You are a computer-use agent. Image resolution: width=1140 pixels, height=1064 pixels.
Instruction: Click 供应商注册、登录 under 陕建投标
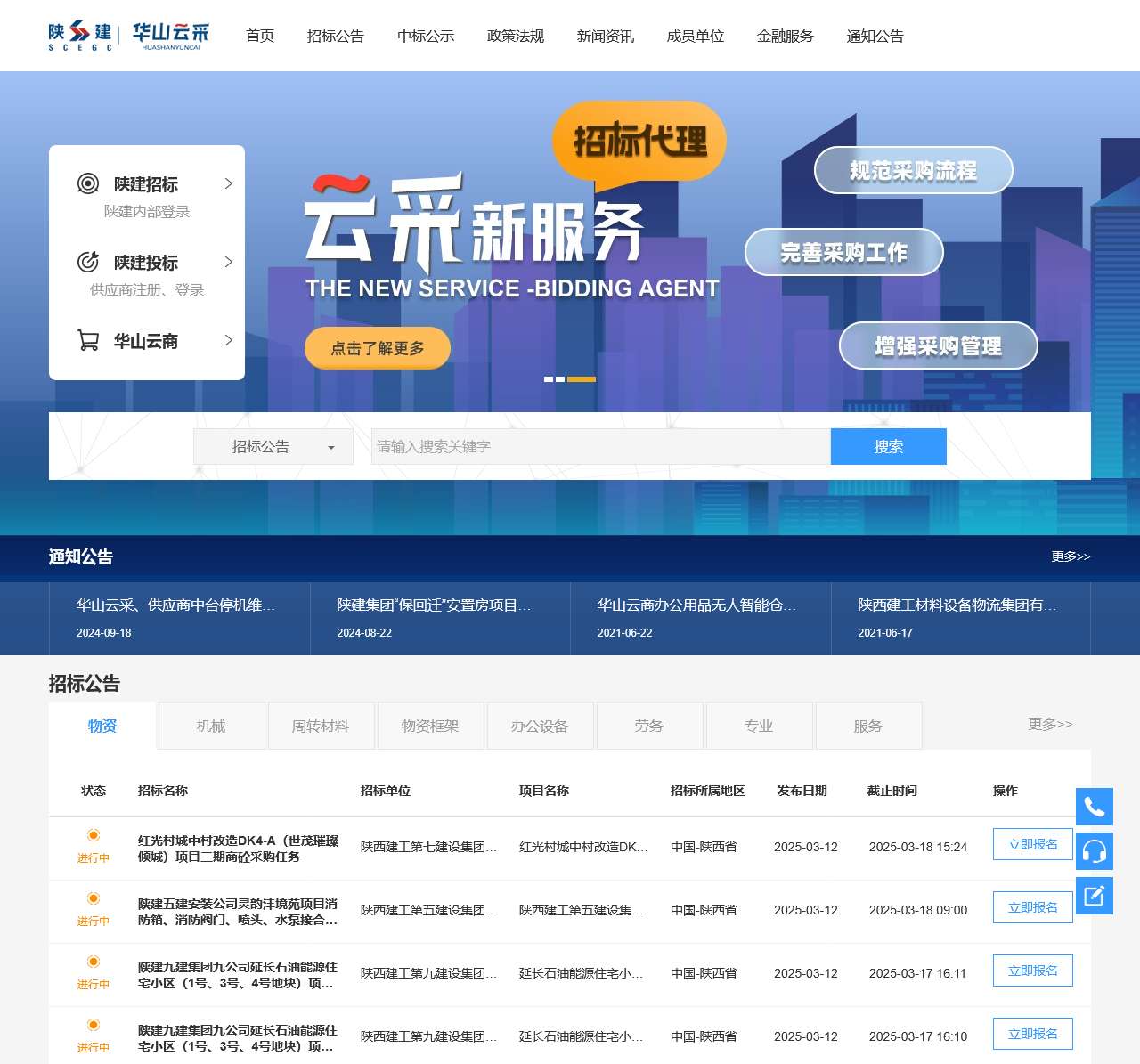[x=147, y=289]
